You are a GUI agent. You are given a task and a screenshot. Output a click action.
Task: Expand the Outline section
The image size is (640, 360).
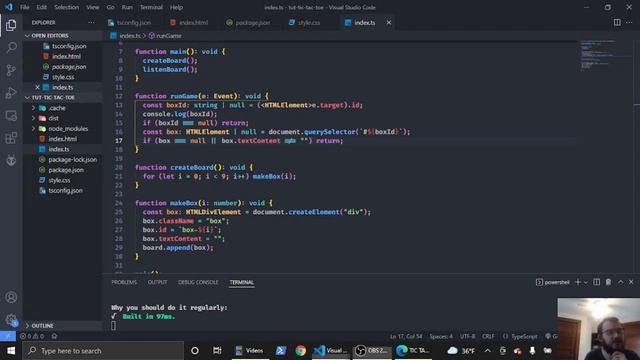tap(62, 326)
